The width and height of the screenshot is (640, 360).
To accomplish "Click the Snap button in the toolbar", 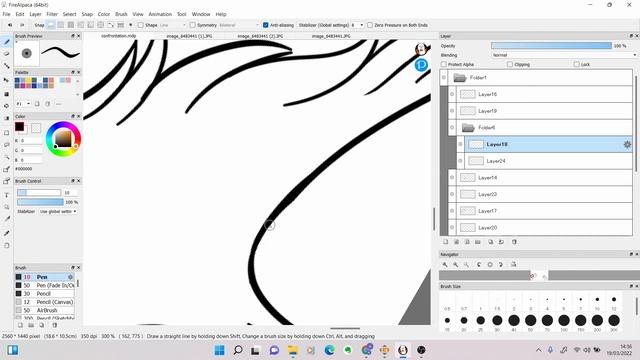I will tap(39, 25).
